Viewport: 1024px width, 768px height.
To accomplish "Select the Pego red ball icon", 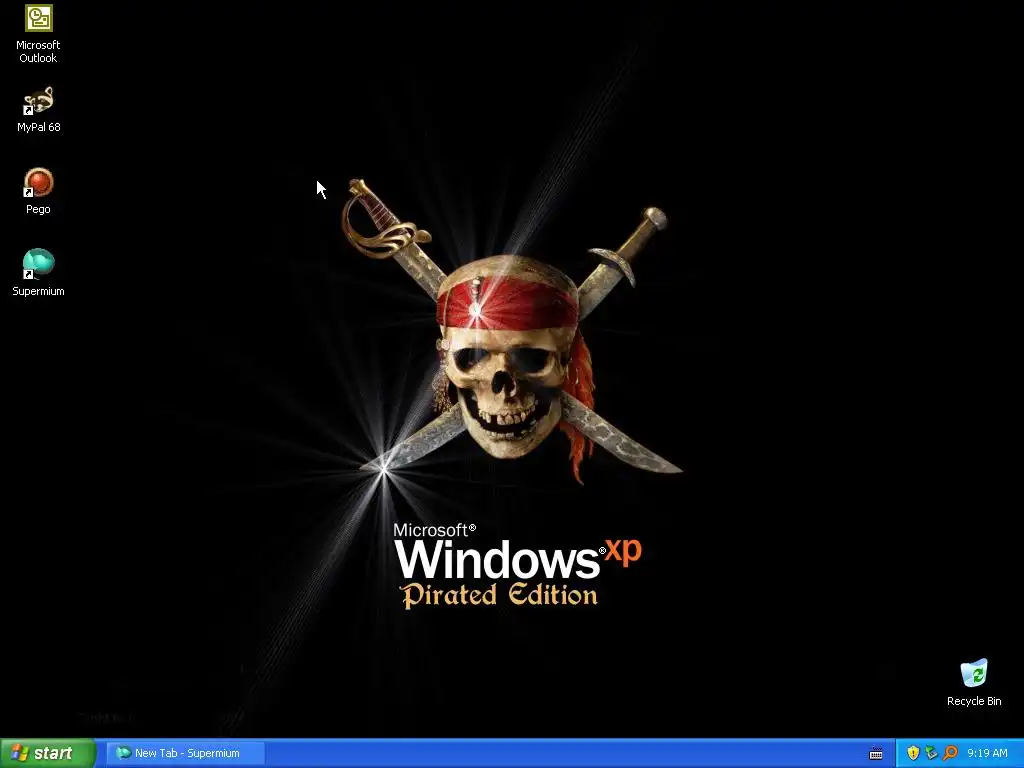I will pyautogui.click(x=39, y=183).
